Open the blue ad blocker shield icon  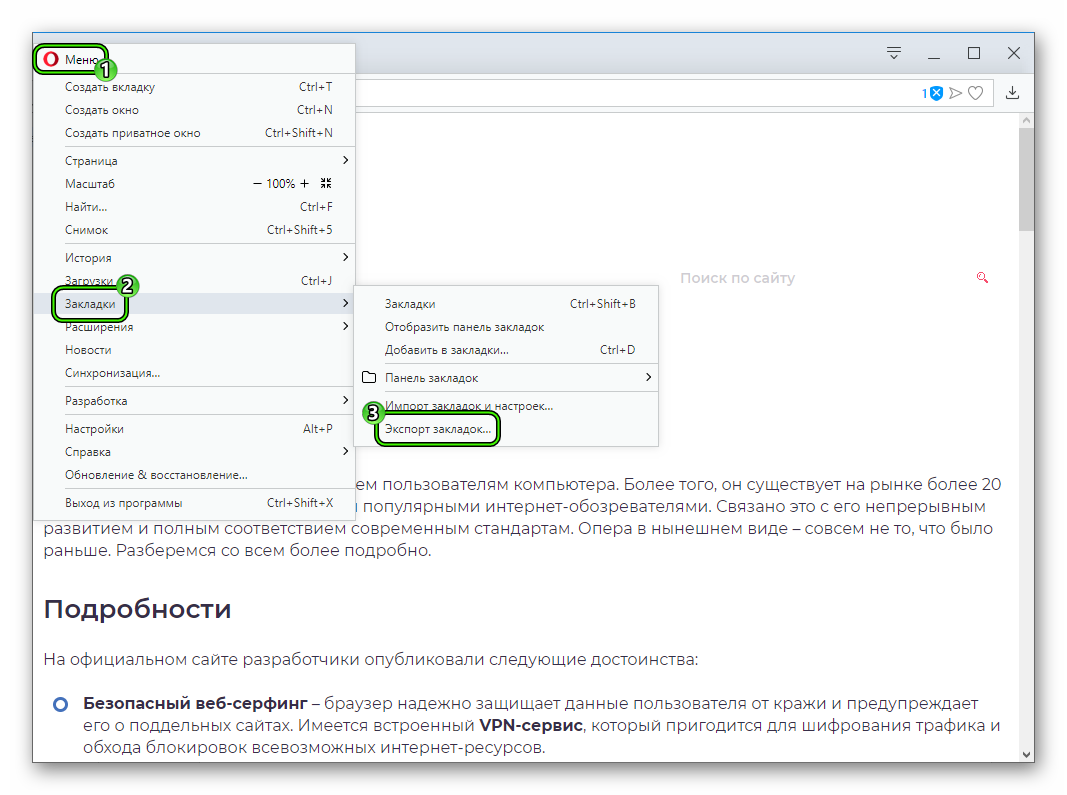[x=936, y=93]
